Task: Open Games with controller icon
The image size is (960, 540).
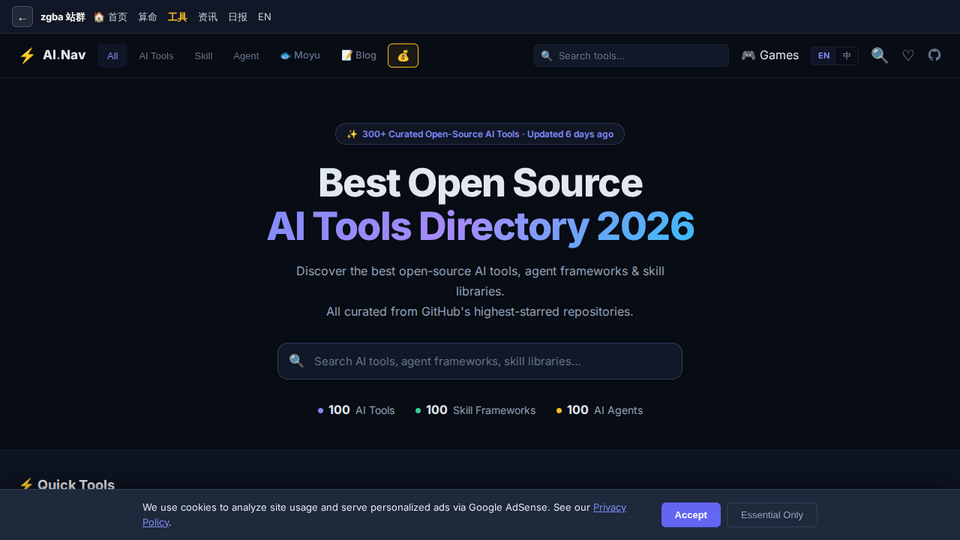Action: point(770,55)
